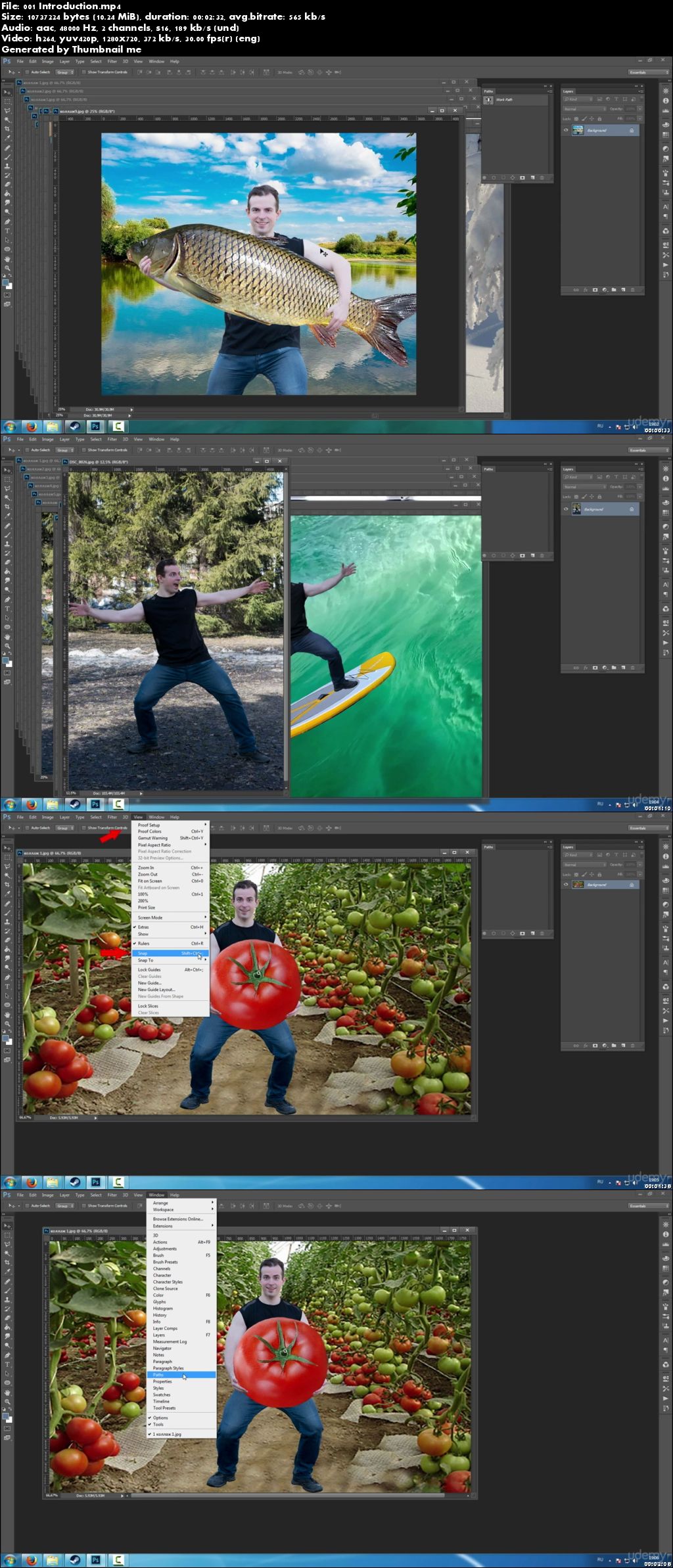Click Firefox taskbar icon below fish frame
Viewport: 673px width, 1568px height.
pos(31,427)
